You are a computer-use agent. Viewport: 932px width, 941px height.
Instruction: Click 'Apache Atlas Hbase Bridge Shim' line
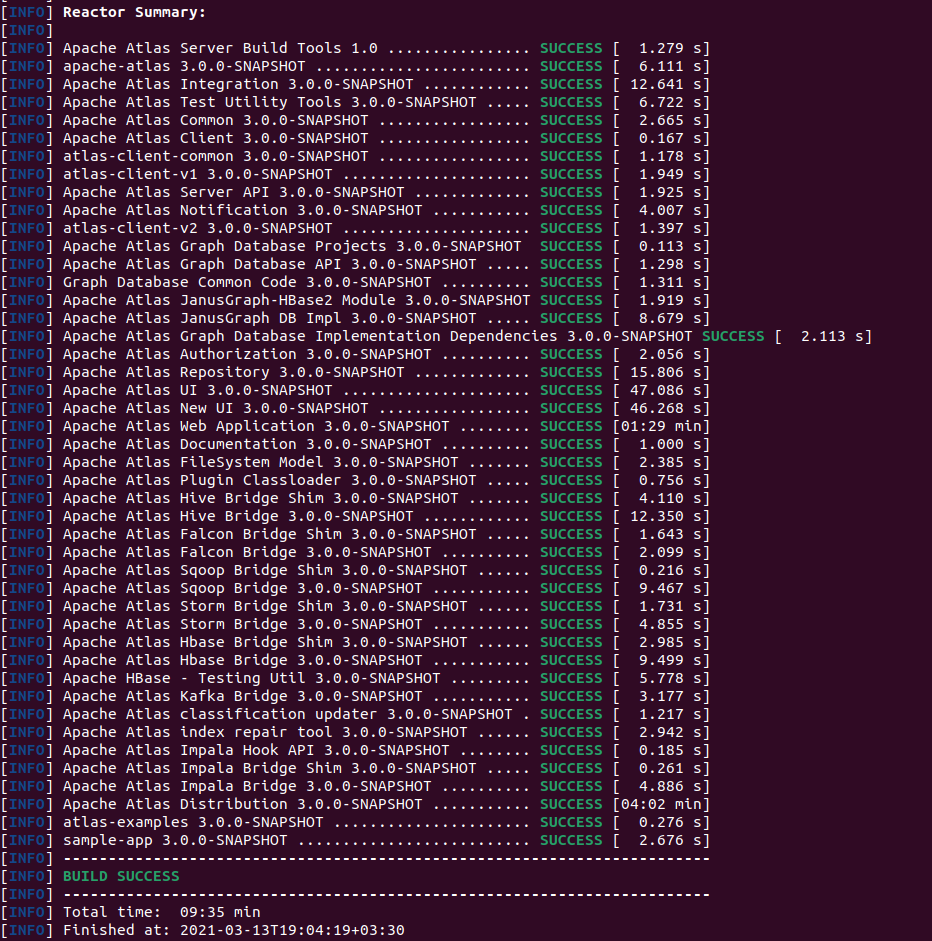pyautogui.click(x=265, y=642)
